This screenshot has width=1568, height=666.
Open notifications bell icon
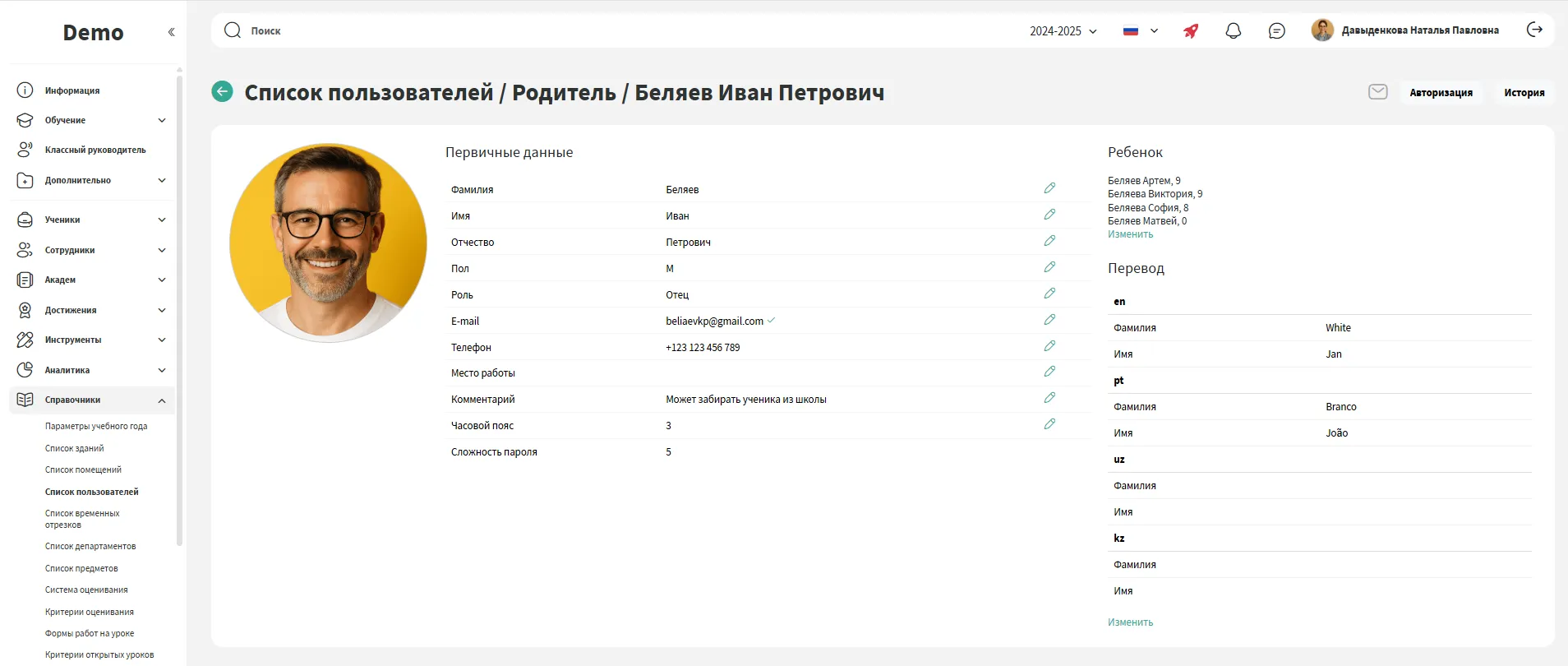pyautogui.click(x=1233, y=31)
